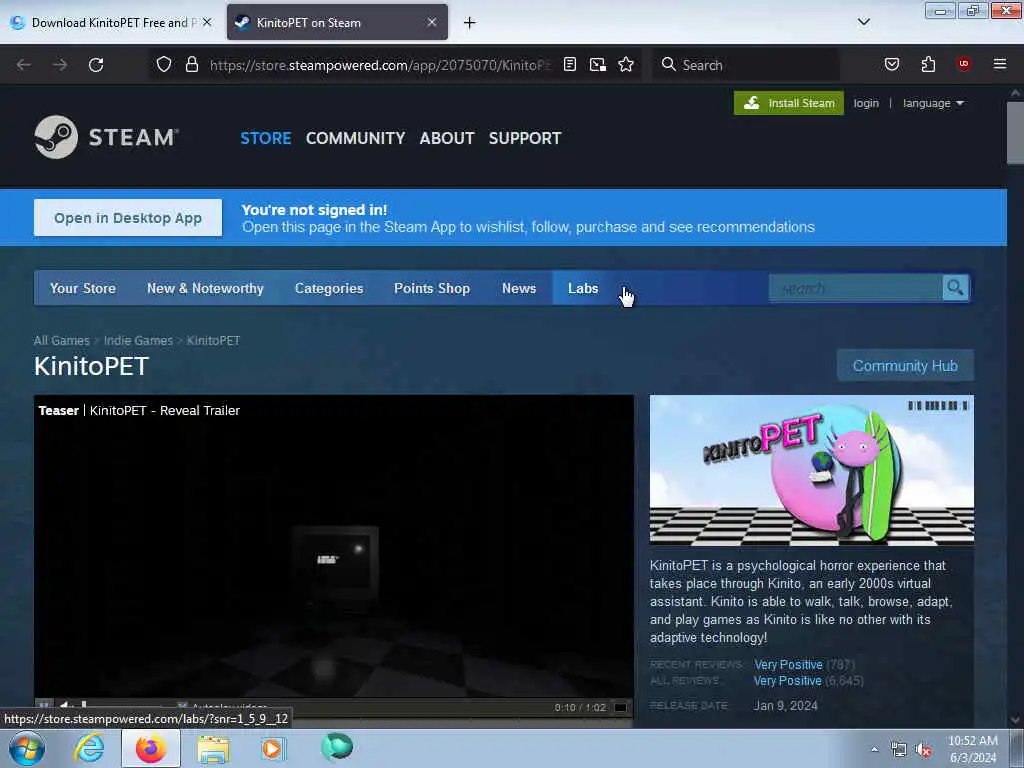Open the tracking protection shield icon
The image size is (1024, 768).
click(164, 64)
